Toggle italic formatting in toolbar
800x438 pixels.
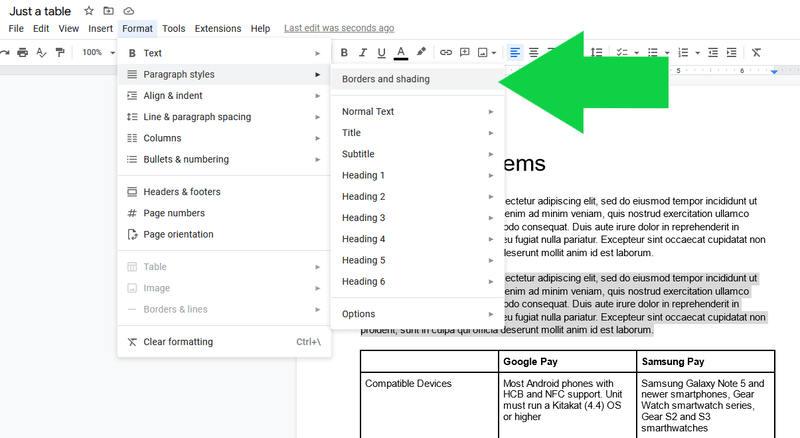tap(363, 52)
